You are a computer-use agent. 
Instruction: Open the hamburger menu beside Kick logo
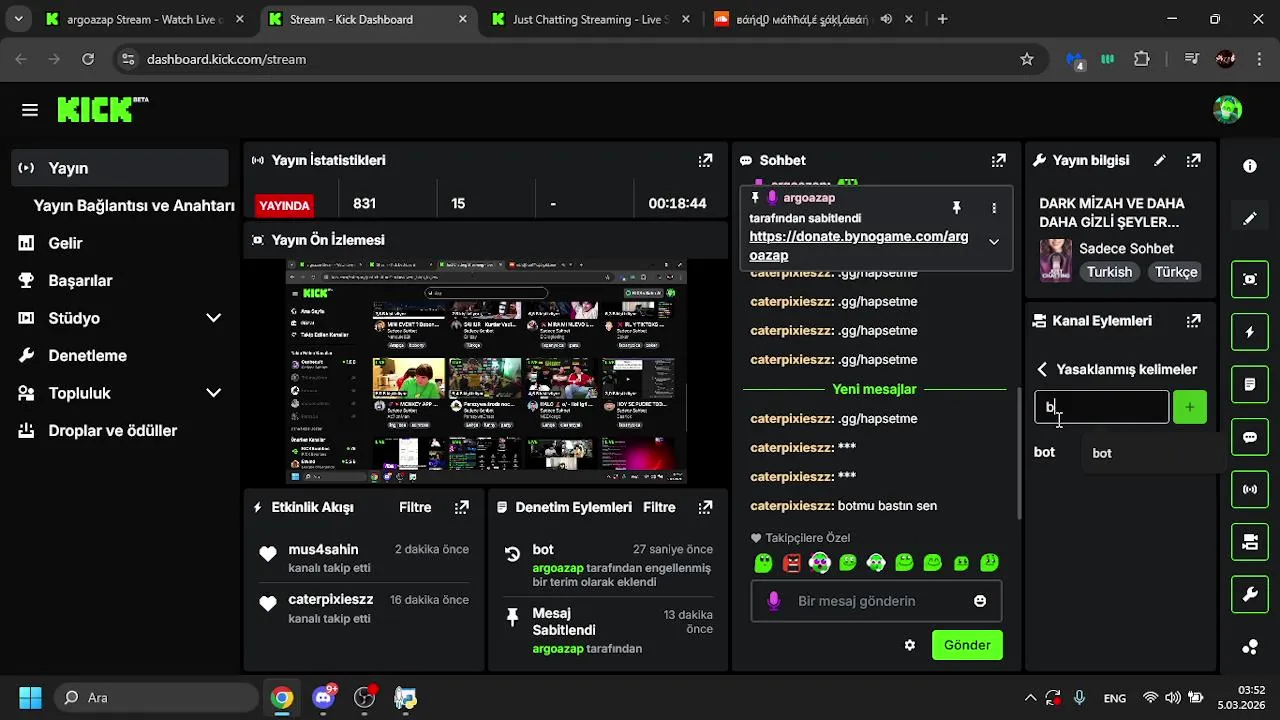coord(30,110)
